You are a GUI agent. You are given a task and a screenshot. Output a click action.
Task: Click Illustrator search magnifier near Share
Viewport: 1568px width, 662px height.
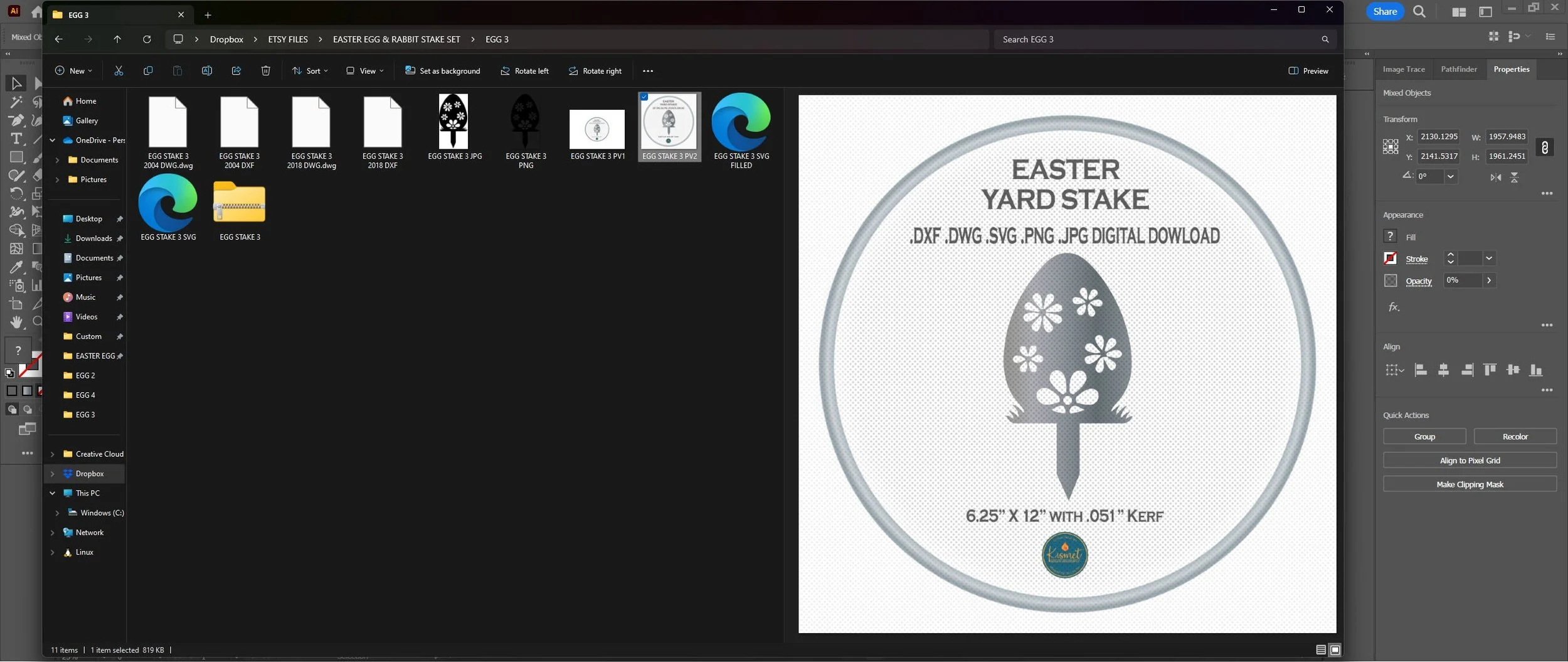tap(1419, 11)
